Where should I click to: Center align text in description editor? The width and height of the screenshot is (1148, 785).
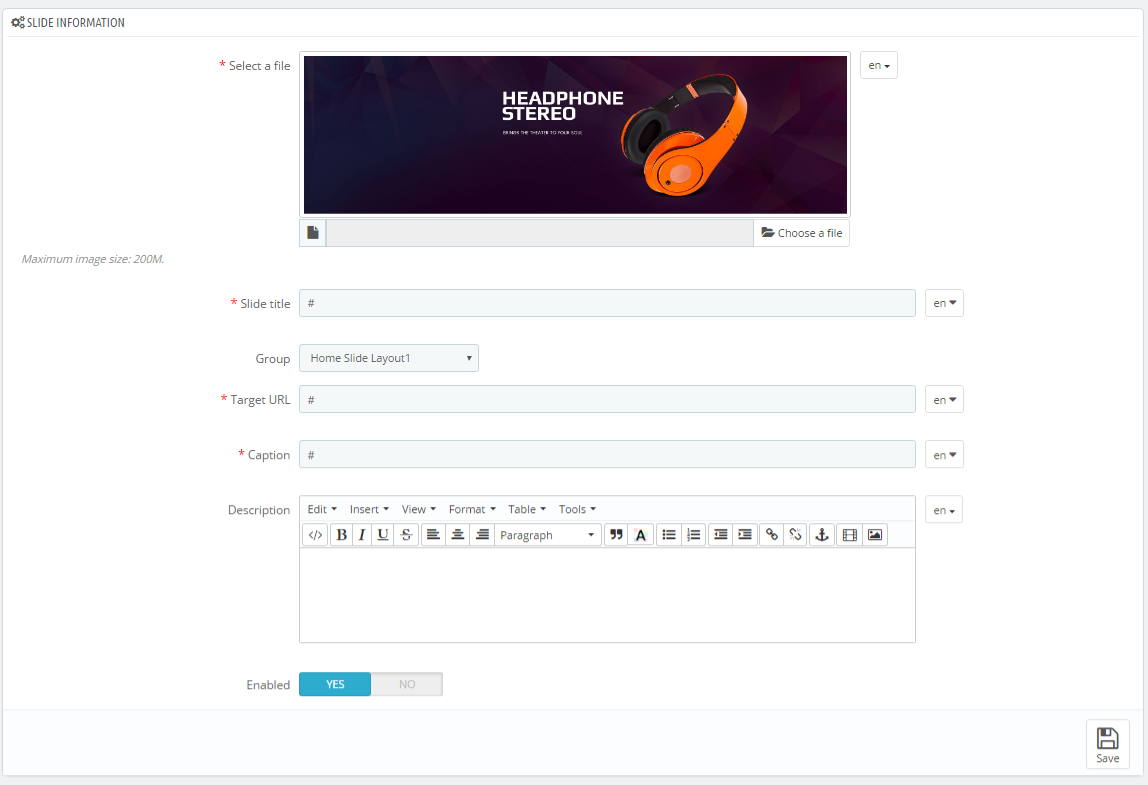(458, 535)
